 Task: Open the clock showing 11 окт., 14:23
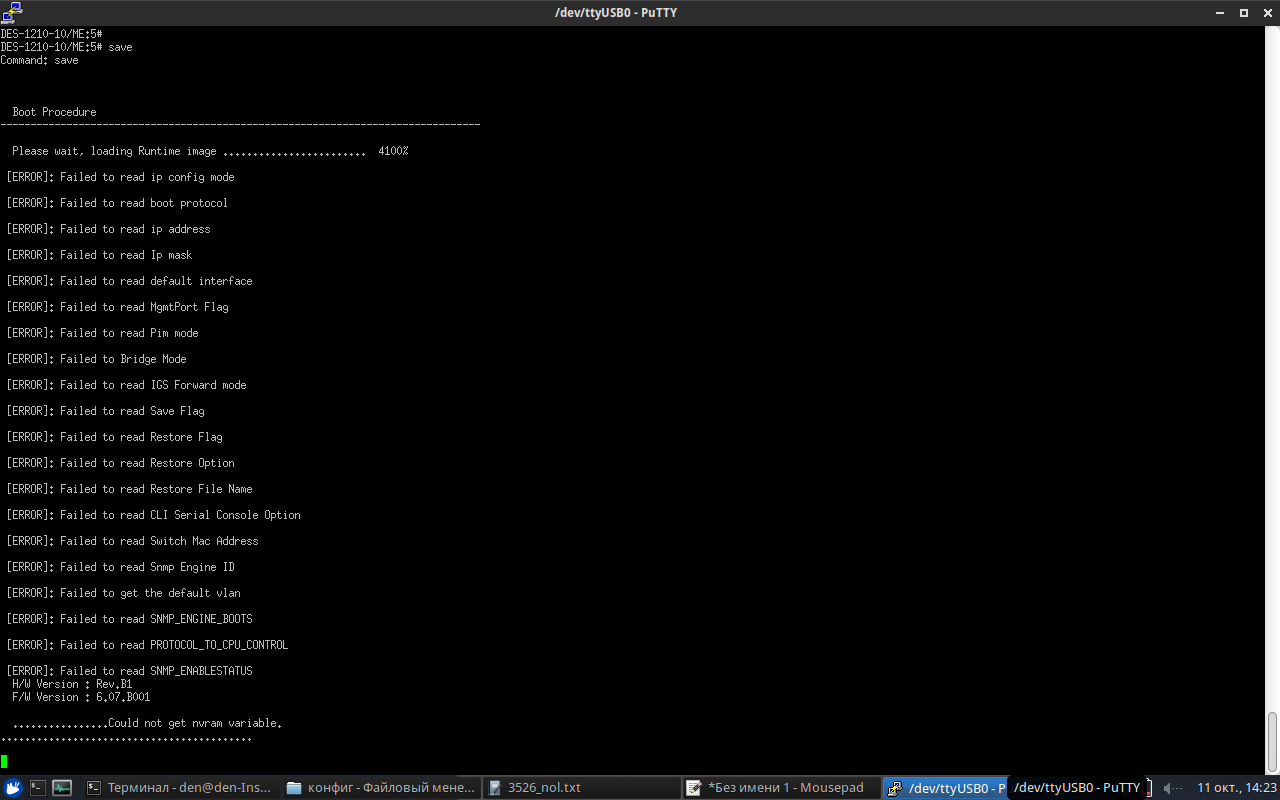coord(1236,788)
